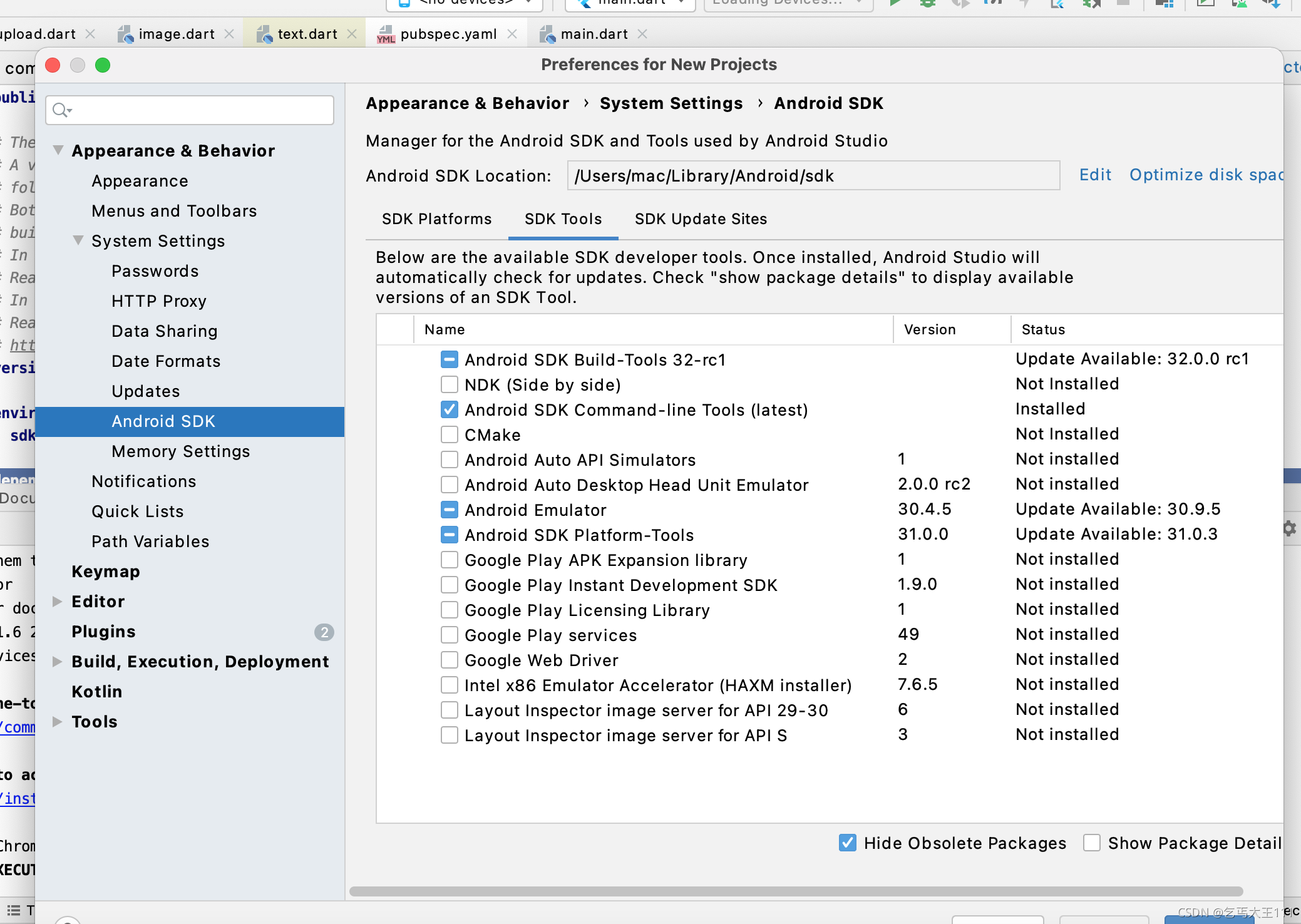The width and height of the screenshot is (1301, 924).
Task: Click the image.dart file icon tab
Action: coord(126,34)
